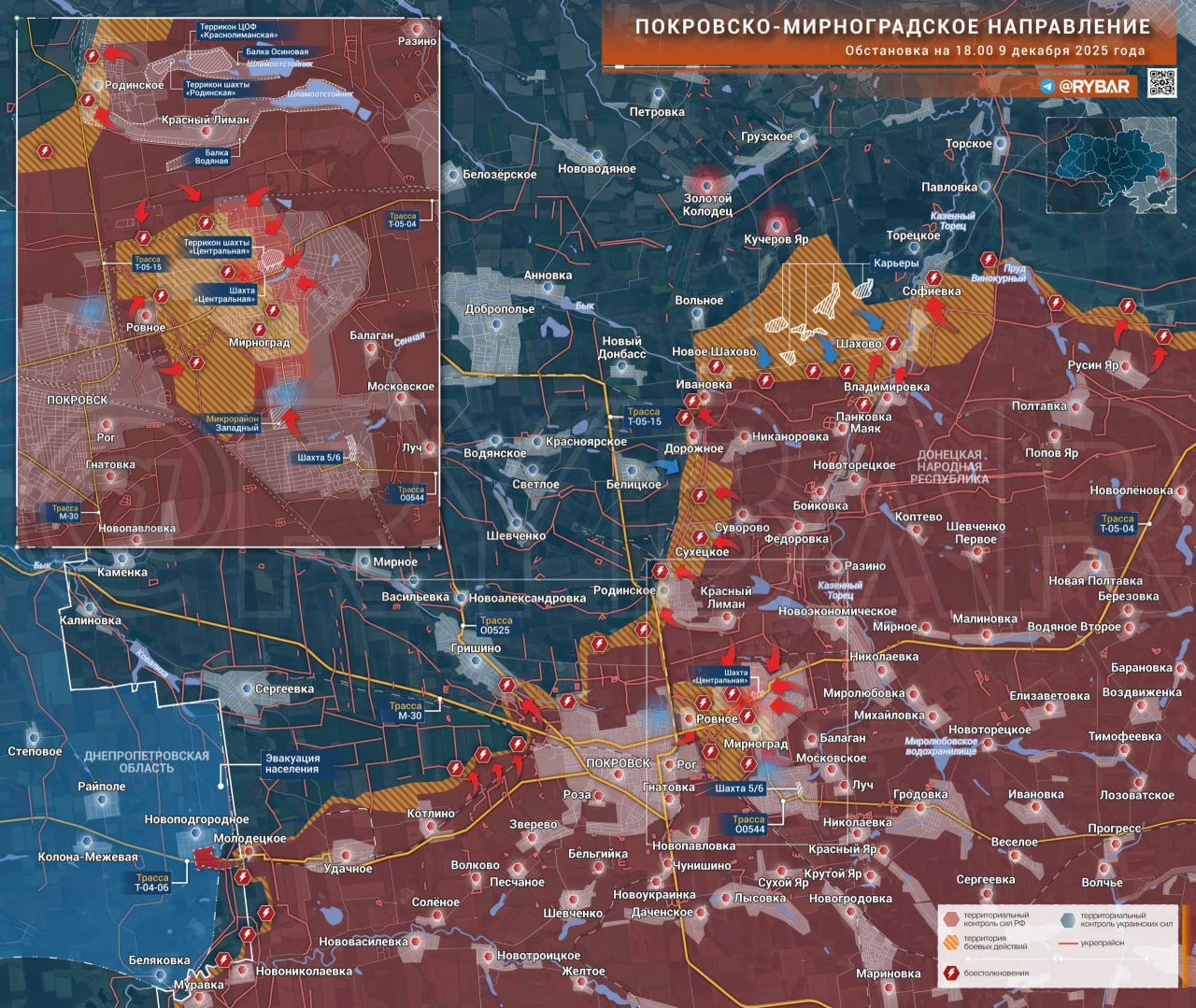The height and width of the screenshot is (1008, 1196).
Task: Click the blue Ukrainian-control hexagon in the legend
Action: coord(1069,919)
